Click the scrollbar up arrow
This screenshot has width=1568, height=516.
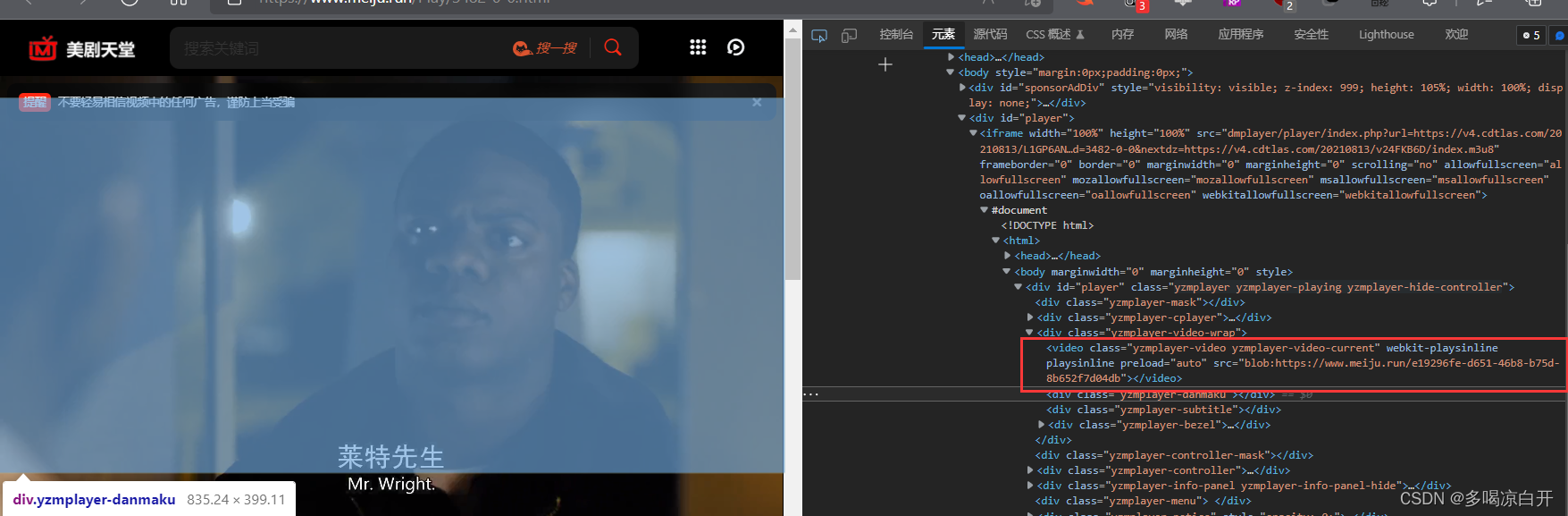point(792,30)
